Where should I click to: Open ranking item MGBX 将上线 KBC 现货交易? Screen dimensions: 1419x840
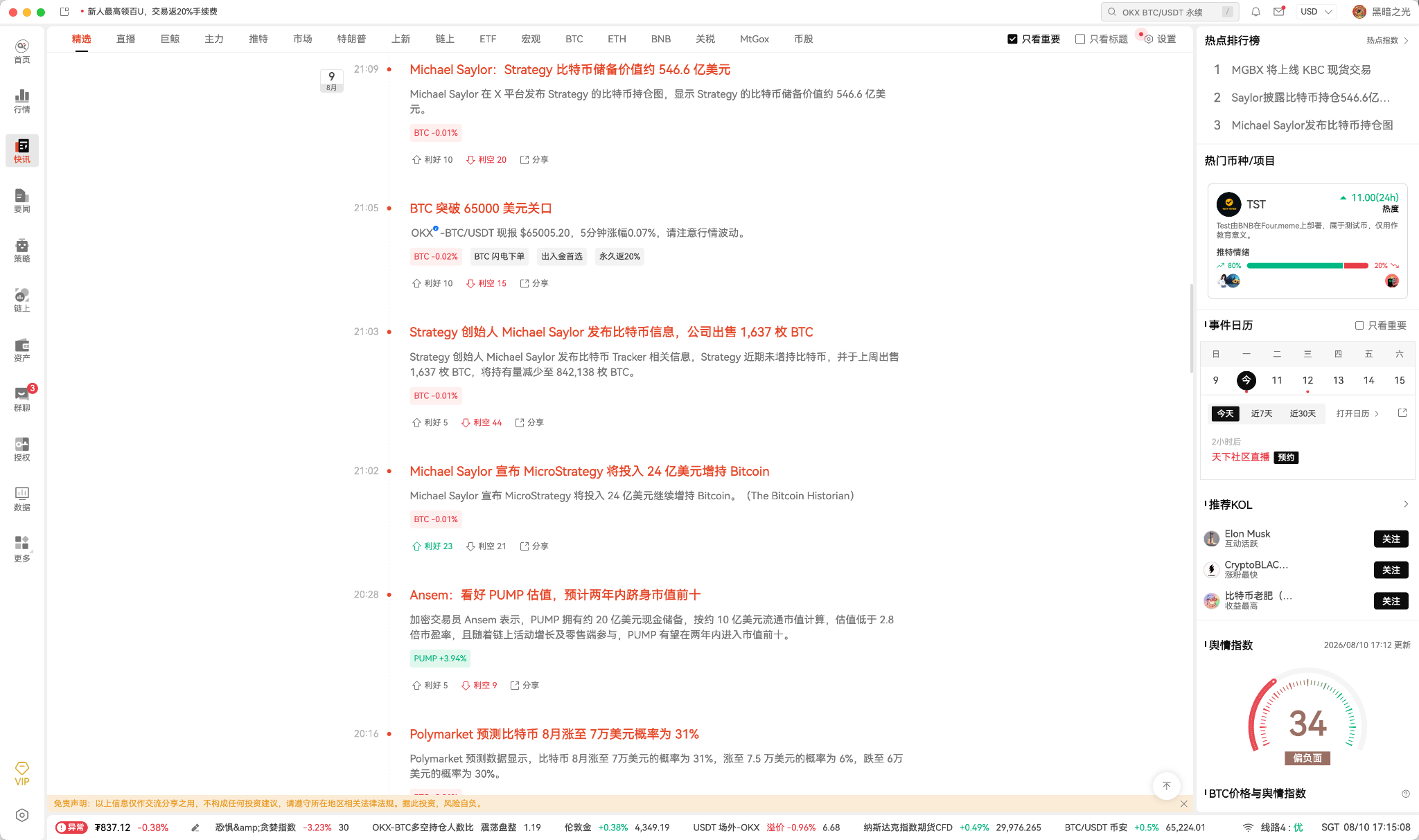[1301, 70]
